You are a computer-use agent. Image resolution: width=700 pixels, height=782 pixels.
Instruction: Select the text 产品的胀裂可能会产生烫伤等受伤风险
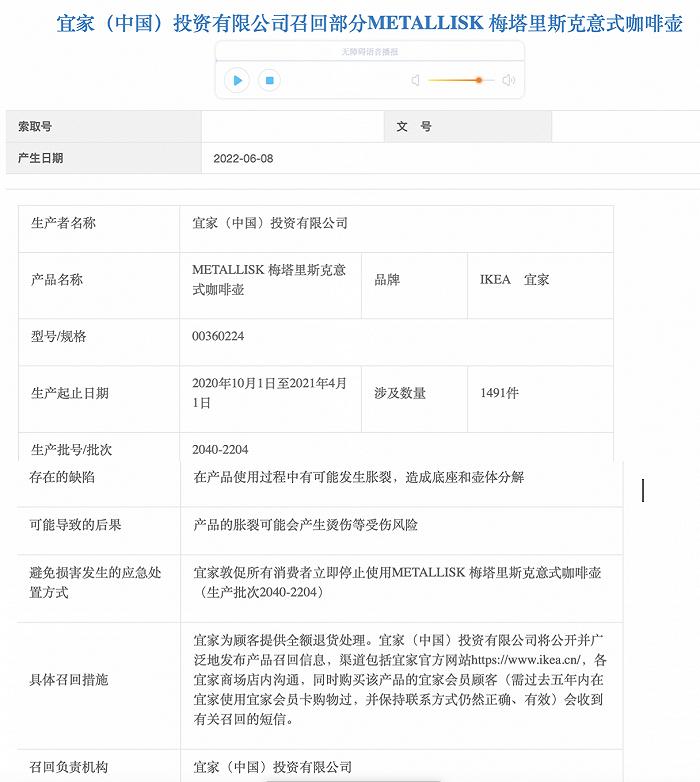pyautogui.click(x=305, y=525)
